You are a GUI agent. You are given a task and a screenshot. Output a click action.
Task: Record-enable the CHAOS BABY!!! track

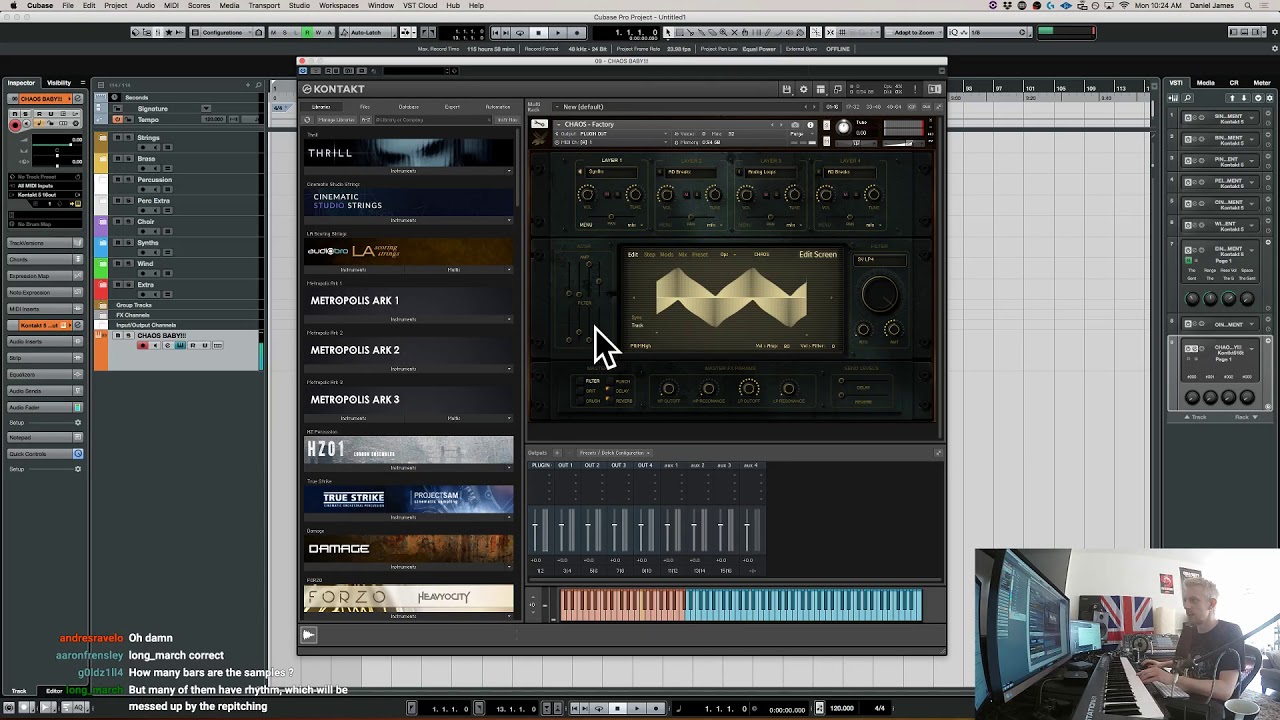tap(142, 346)
